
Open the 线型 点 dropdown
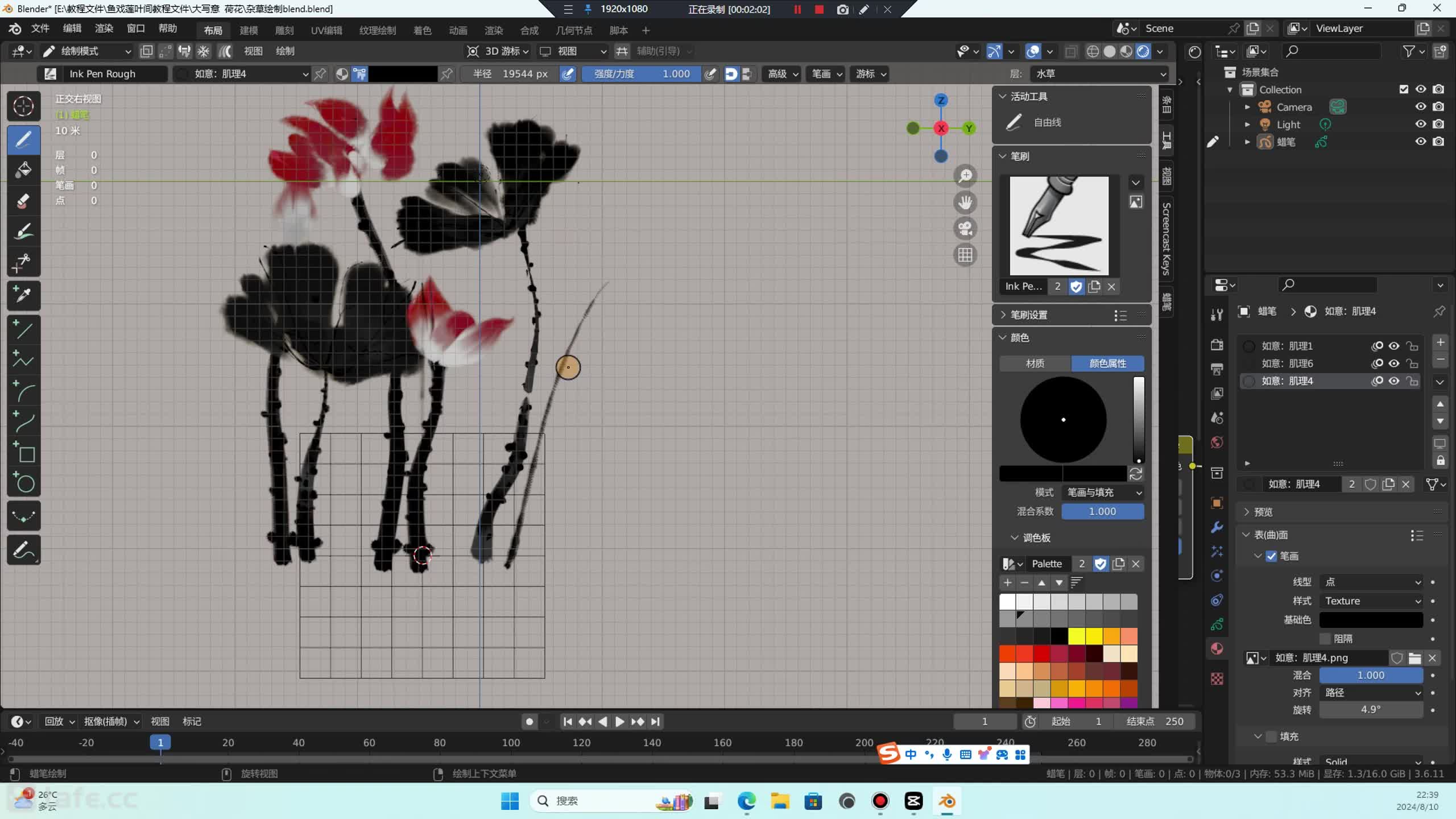[x=1371, y=582]
